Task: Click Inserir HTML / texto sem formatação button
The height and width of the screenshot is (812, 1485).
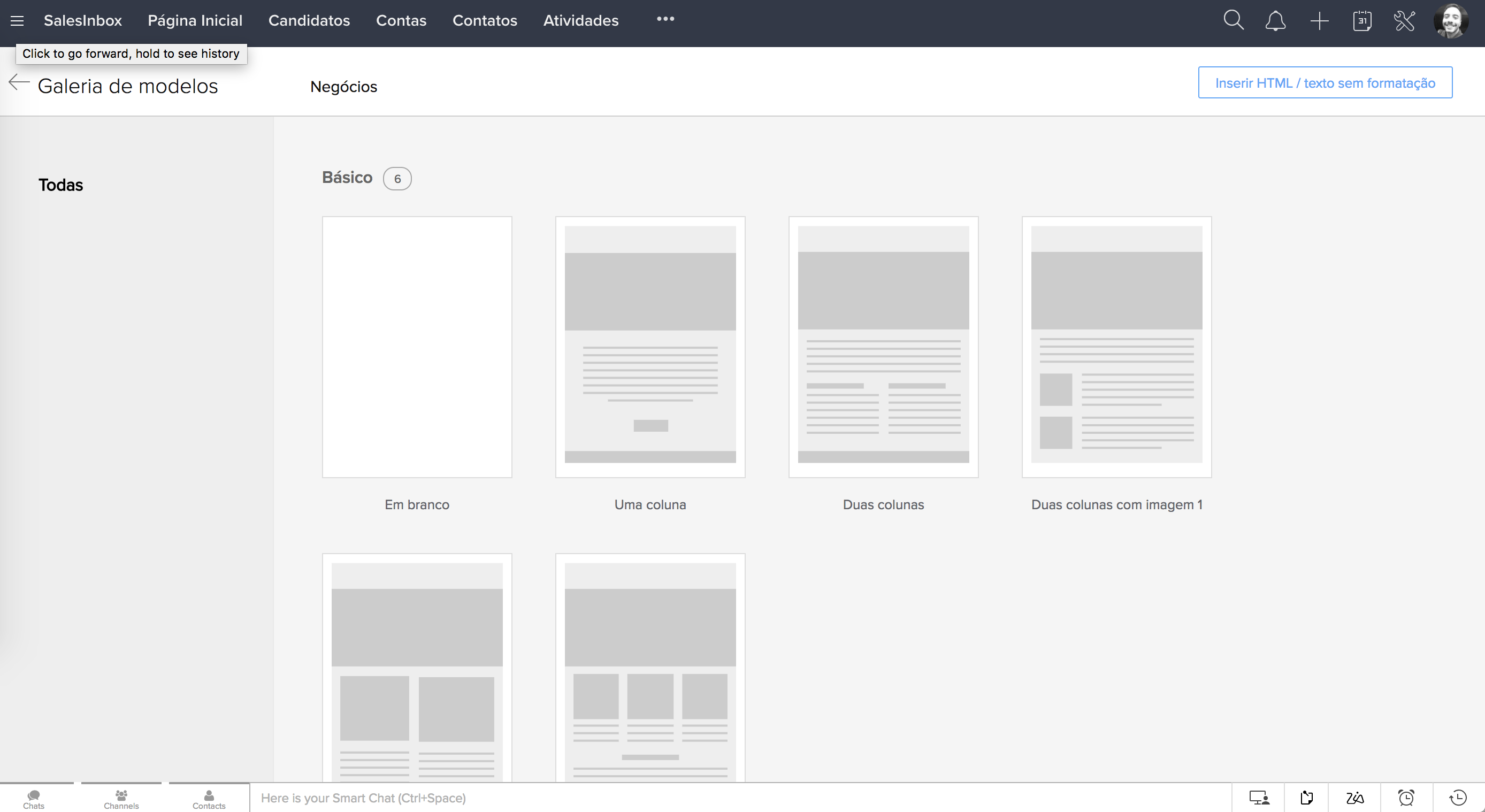Action: coord(1325,83)
